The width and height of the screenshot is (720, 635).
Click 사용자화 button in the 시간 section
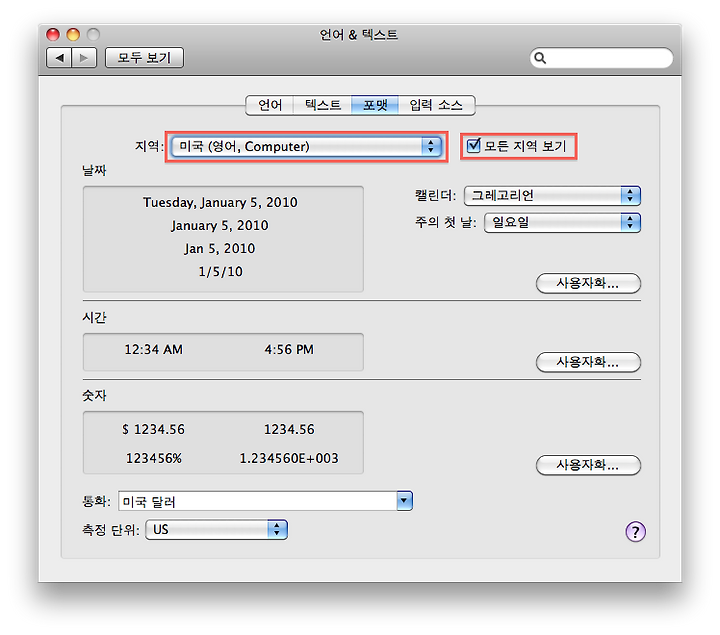coord(588,362)
